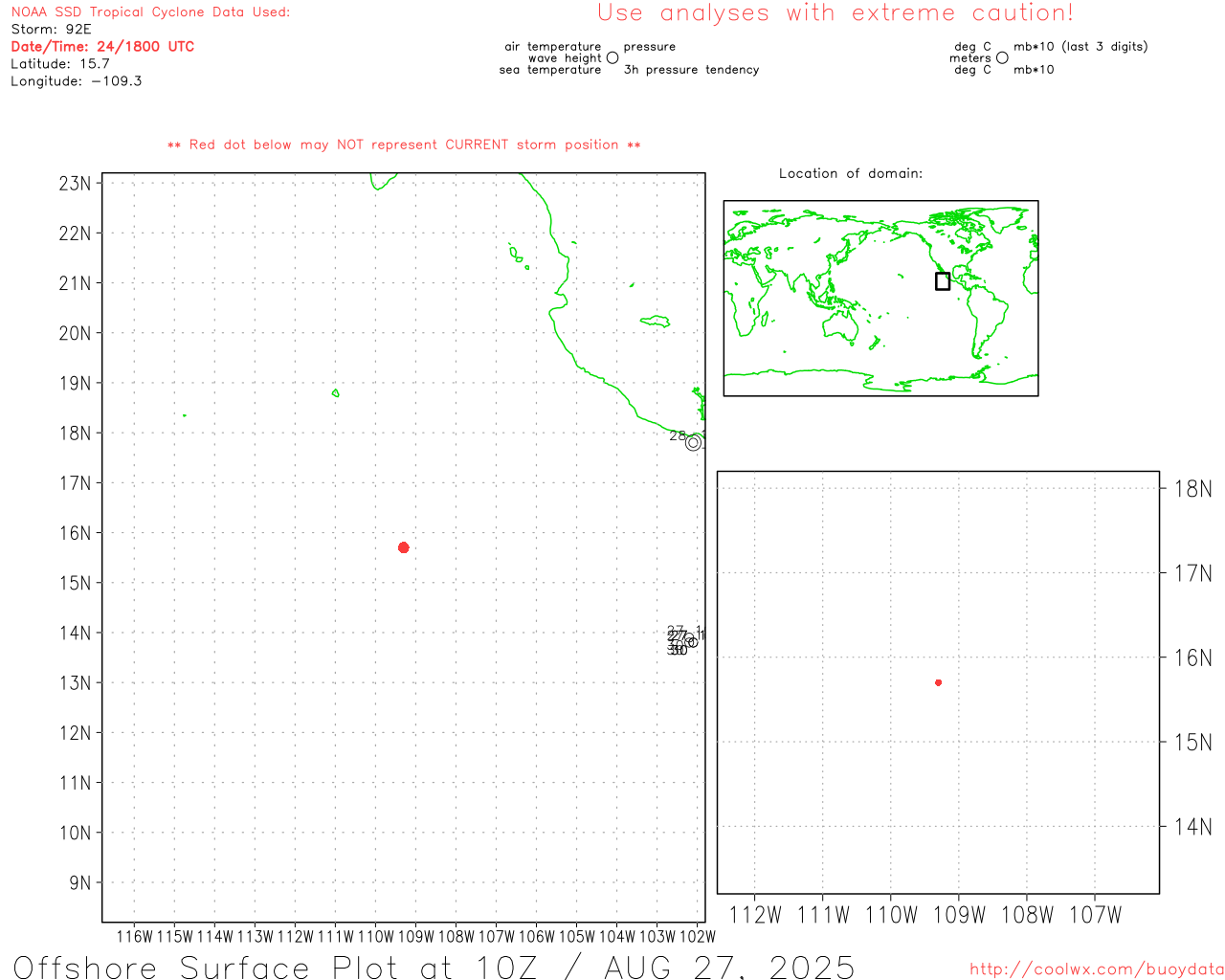
Task: Click the 'air temperature' legend label
Action: pos(553,47)
